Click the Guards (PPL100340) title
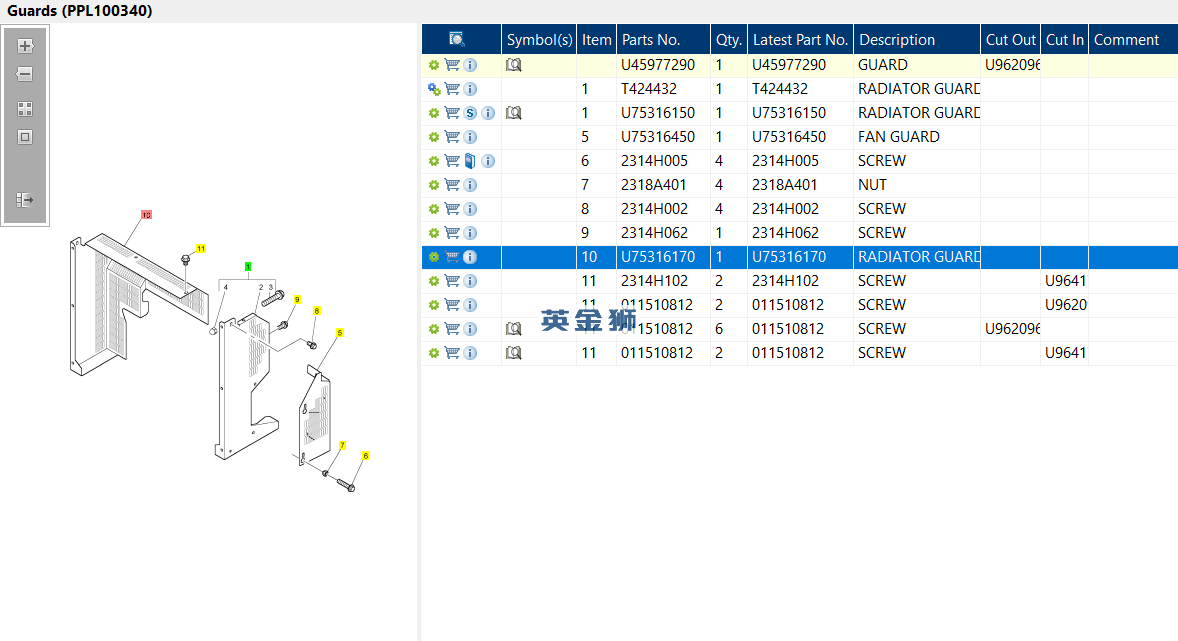Screen dimensions: 1178x641 (x=80, y=11)
